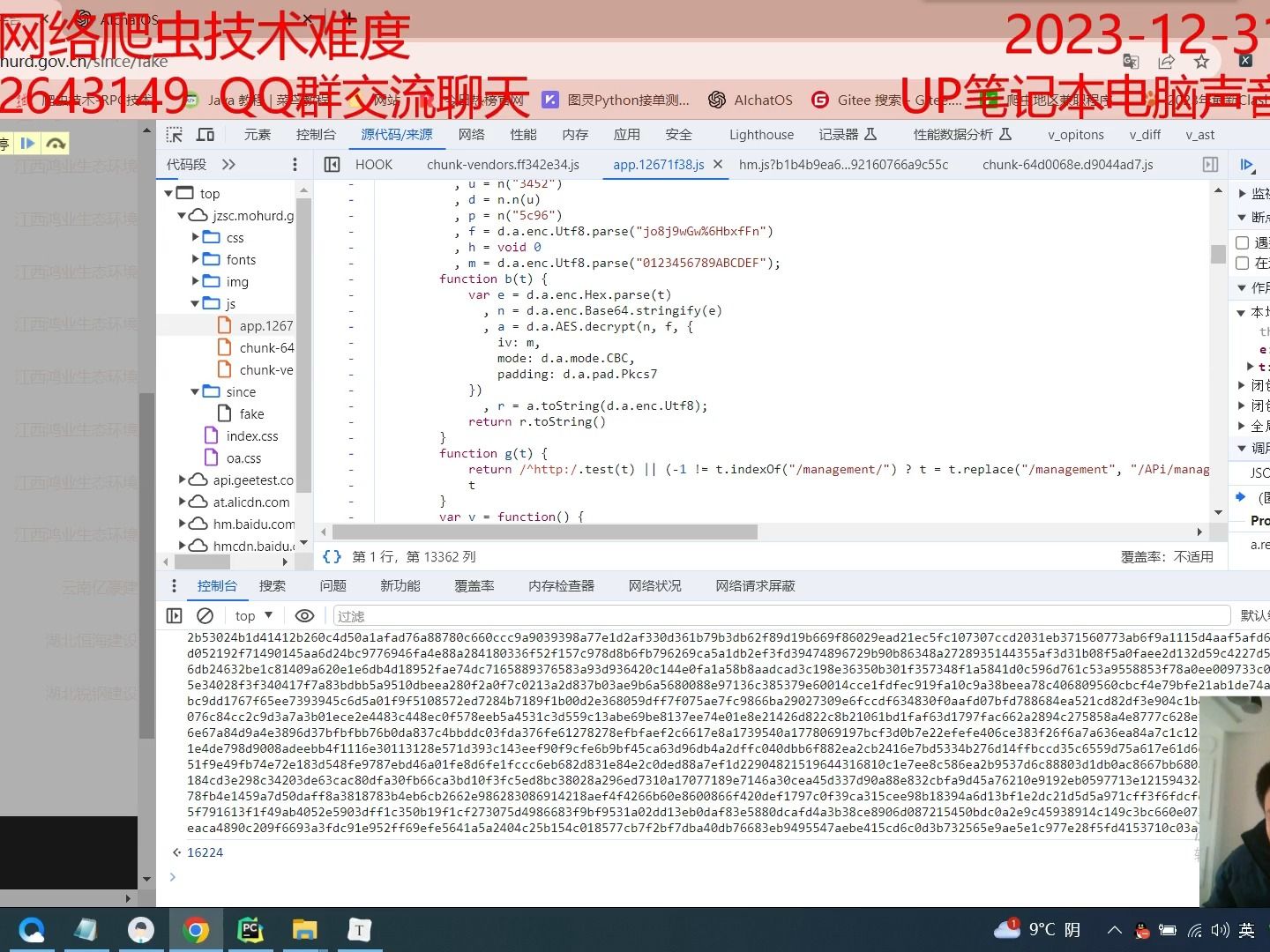Switch to 覆盖率 drawer tab
The width and height of the screenshot is (1270, 952).
click(474, 586)
